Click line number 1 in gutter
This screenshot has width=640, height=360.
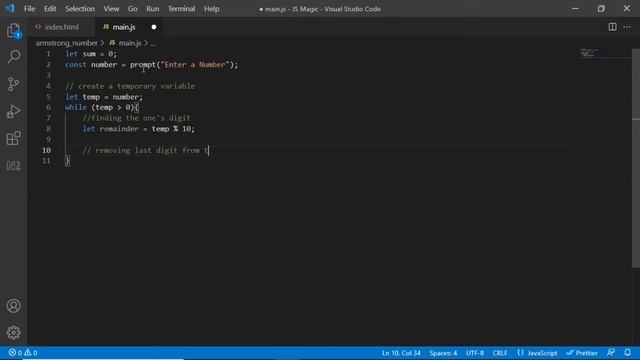(x=48, y=54)
